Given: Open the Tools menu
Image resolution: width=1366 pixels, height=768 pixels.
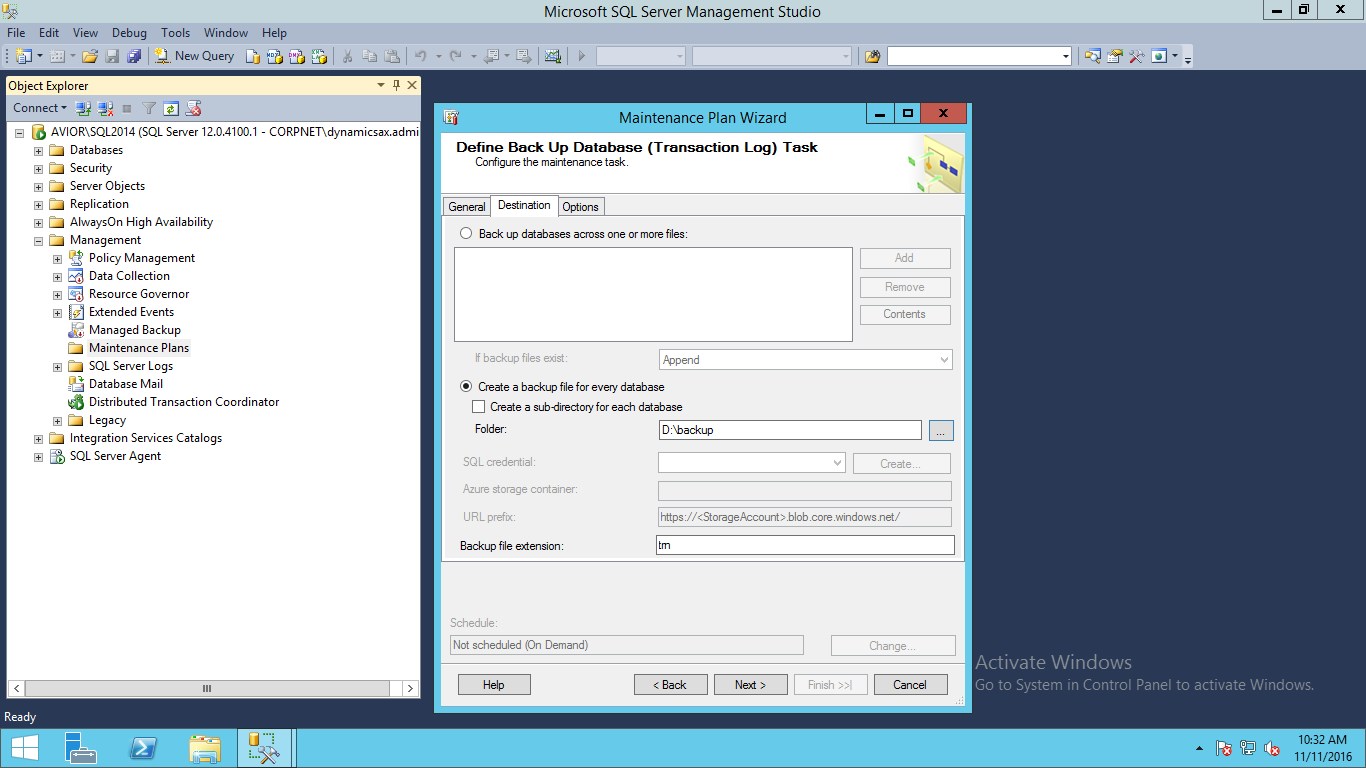Looking at the screenshot, I should tap(175, 33).
